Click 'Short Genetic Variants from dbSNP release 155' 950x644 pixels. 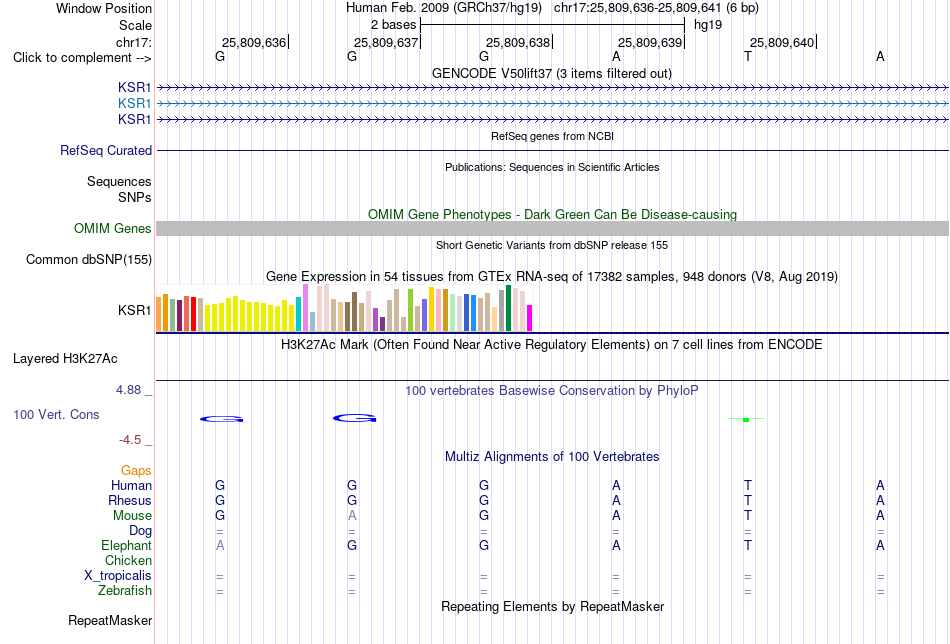click(552, 245)
